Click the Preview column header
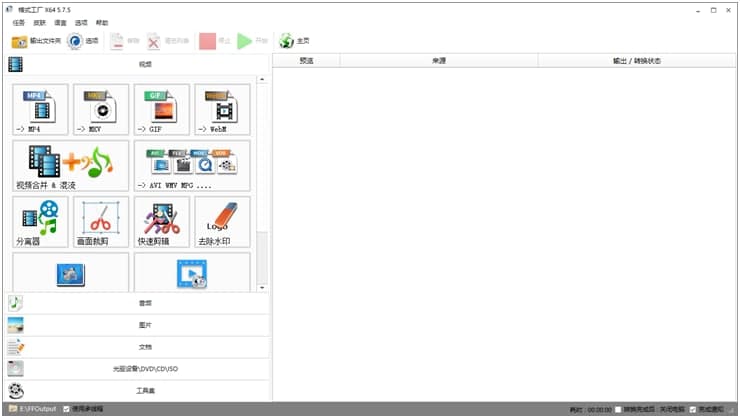This screenshot has height=418, width=740. pos(306,60)
